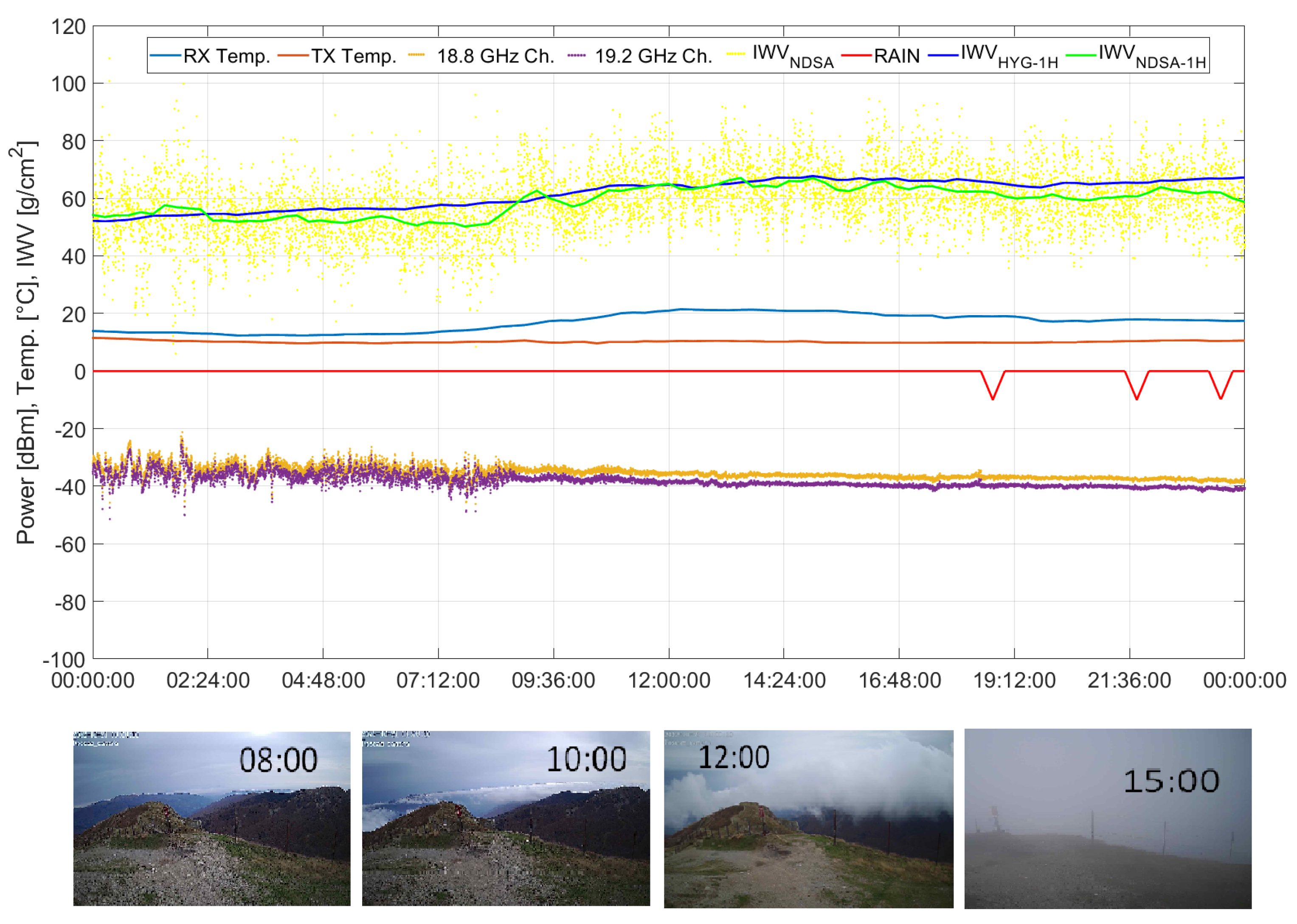Click the 19:12:00 x-axis tick label
The width and height of the screenshot is (1297, 924).
click(1014, 681)
